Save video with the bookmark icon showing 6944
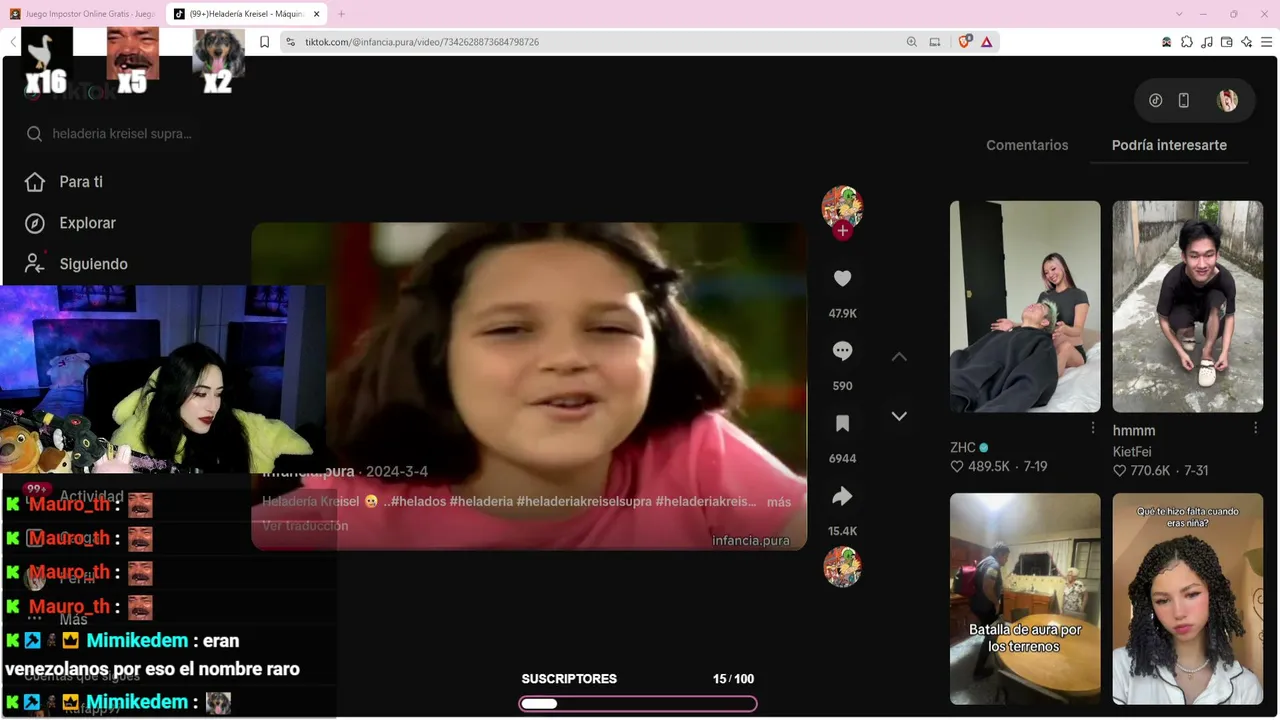Image resolution: width=1280 pixels, height=720 pixels. [842, 424]
